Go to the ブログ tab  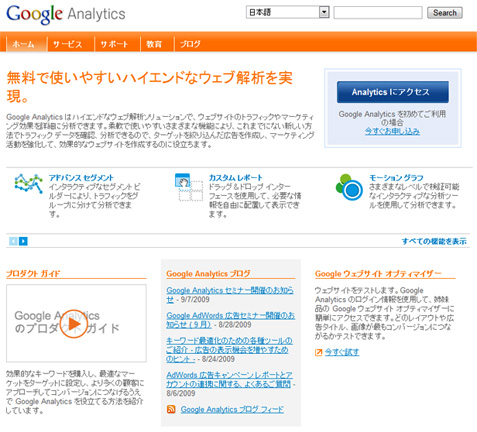tap(190, 44)
